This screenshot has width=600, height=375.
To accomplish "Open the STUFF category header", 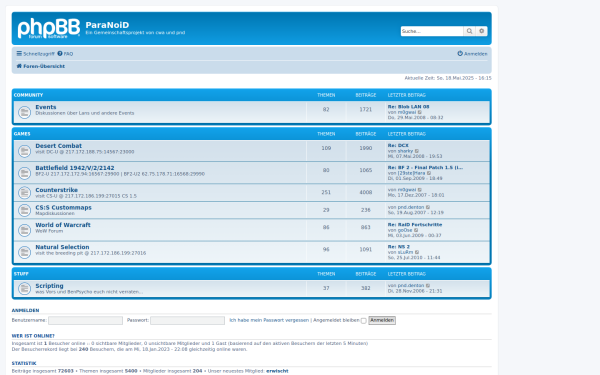I will [x=21, y=274].
